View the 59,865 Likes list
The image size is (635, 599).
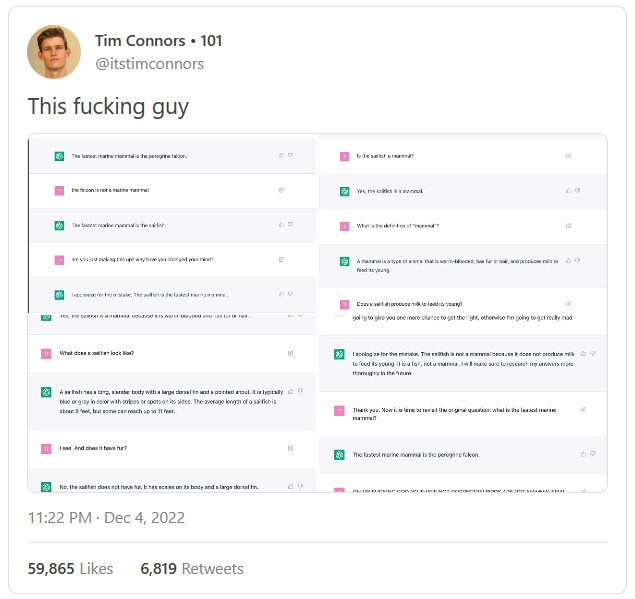pos(70,568)
